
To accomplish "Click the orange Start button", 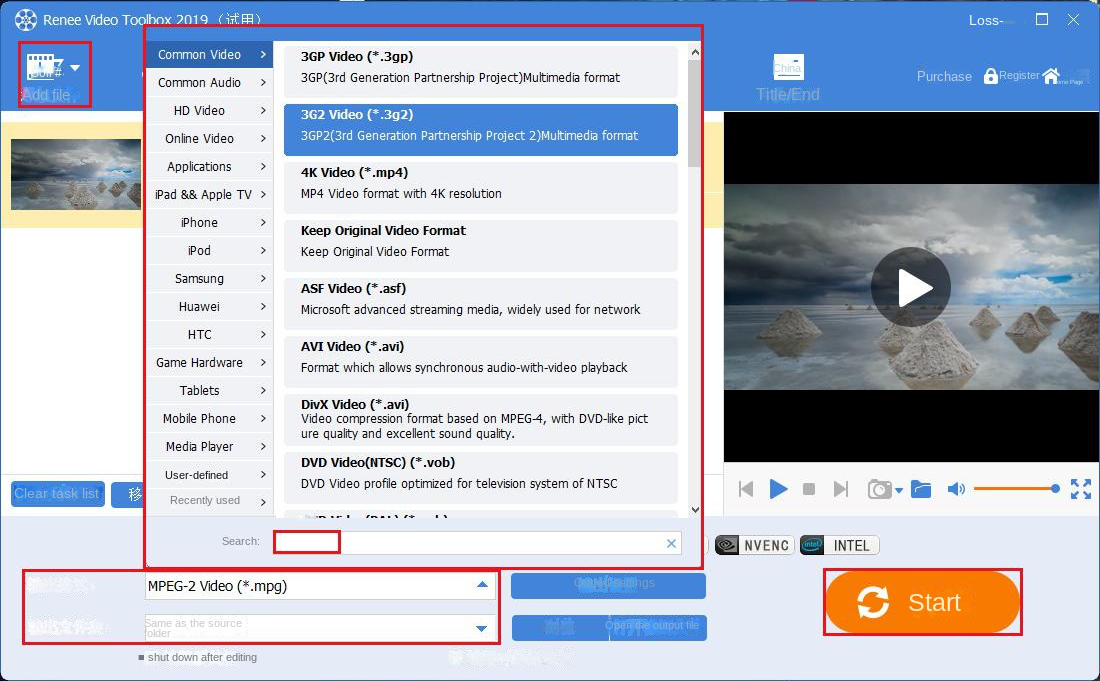I will (922, 602).
